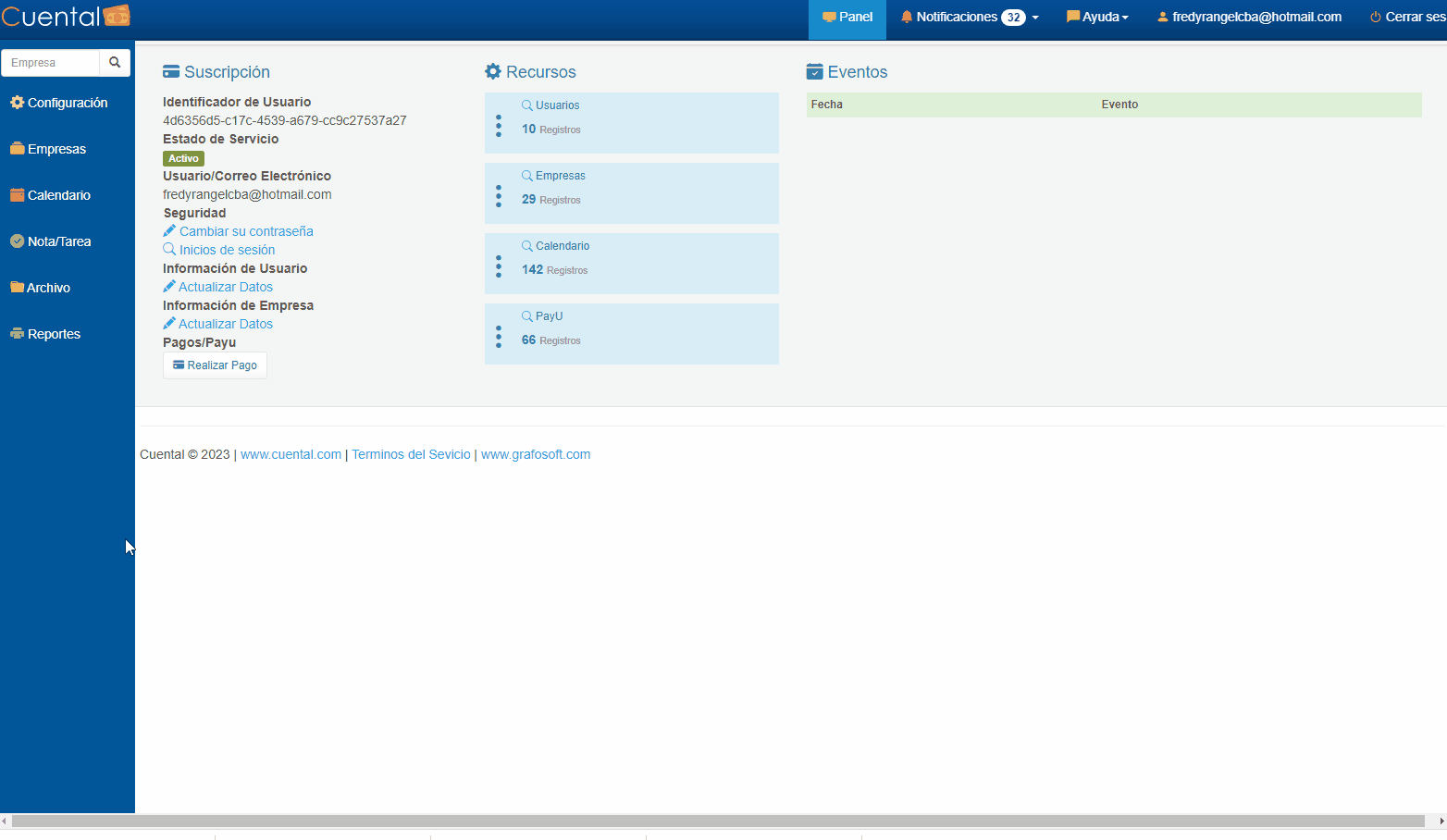Click the Realizar Pago button
Screen dimensions: 1447x840
pos(216,365)
